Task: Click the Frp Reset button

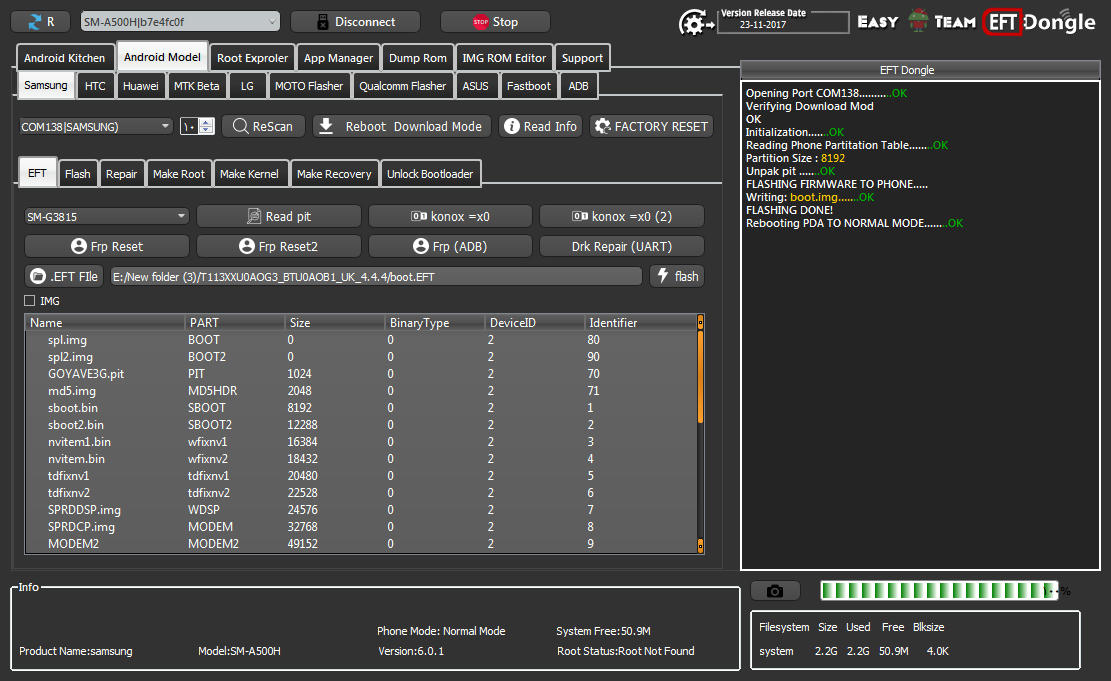Action: pos(106,246)
